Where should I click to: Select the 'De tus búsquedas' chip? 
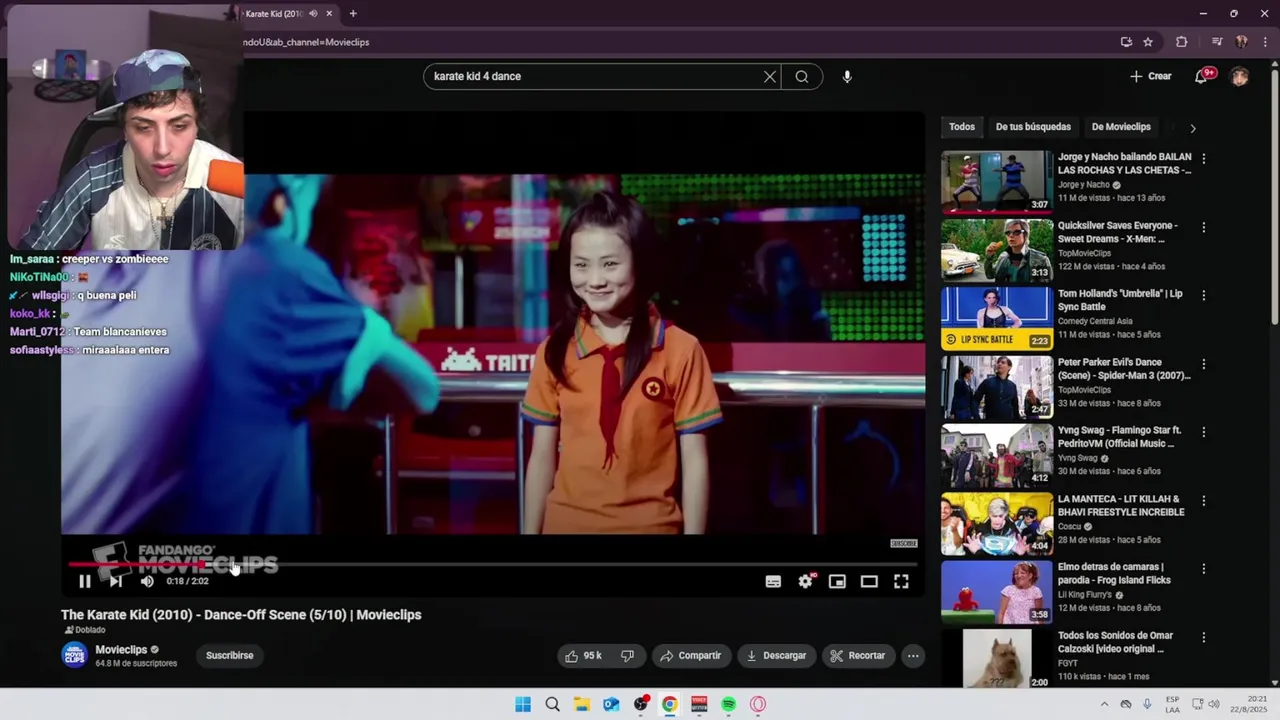(1033, 127)
